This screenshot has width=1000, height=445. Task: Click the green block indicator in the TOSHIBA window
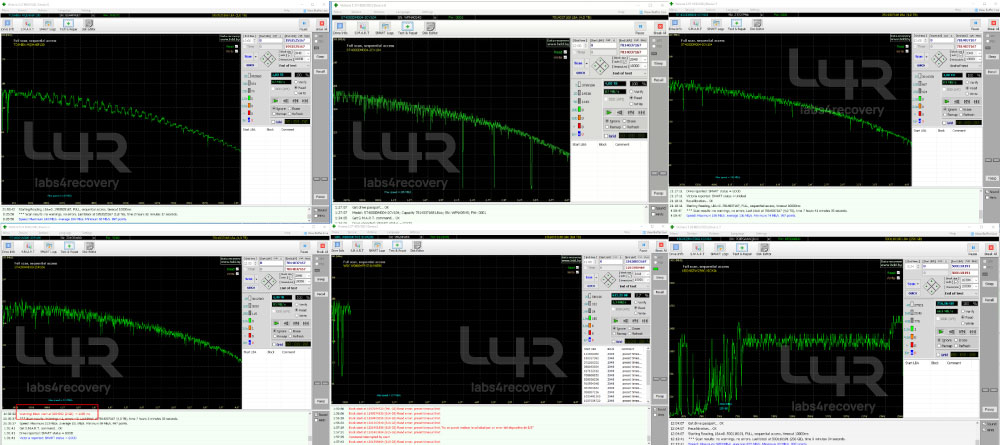(x=249, y=98)
